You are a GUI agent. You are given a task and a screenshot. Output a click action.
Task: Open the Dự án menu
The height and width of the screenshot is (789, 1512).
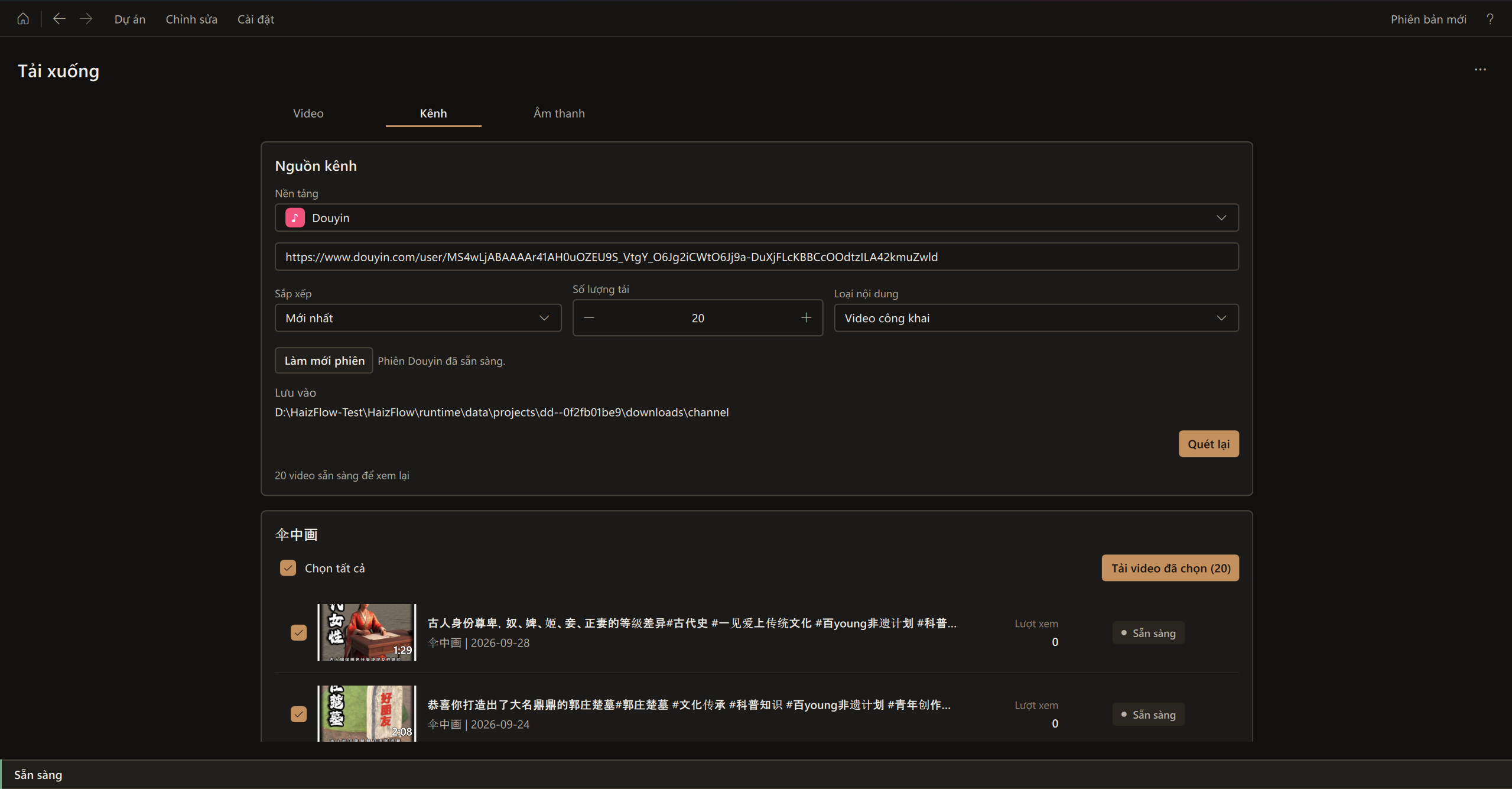click(130, 19)
